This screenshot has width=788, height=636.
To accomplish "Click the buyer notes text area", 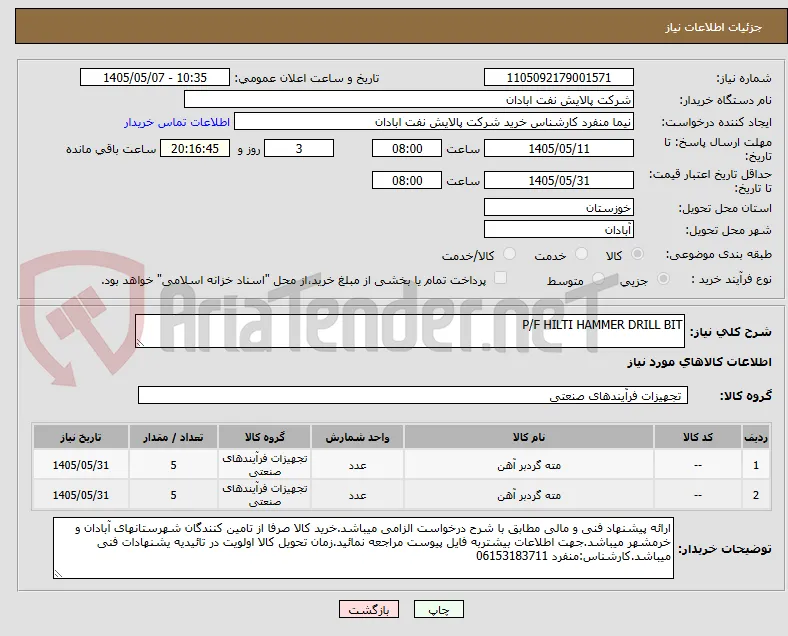I will click(363, 548).
